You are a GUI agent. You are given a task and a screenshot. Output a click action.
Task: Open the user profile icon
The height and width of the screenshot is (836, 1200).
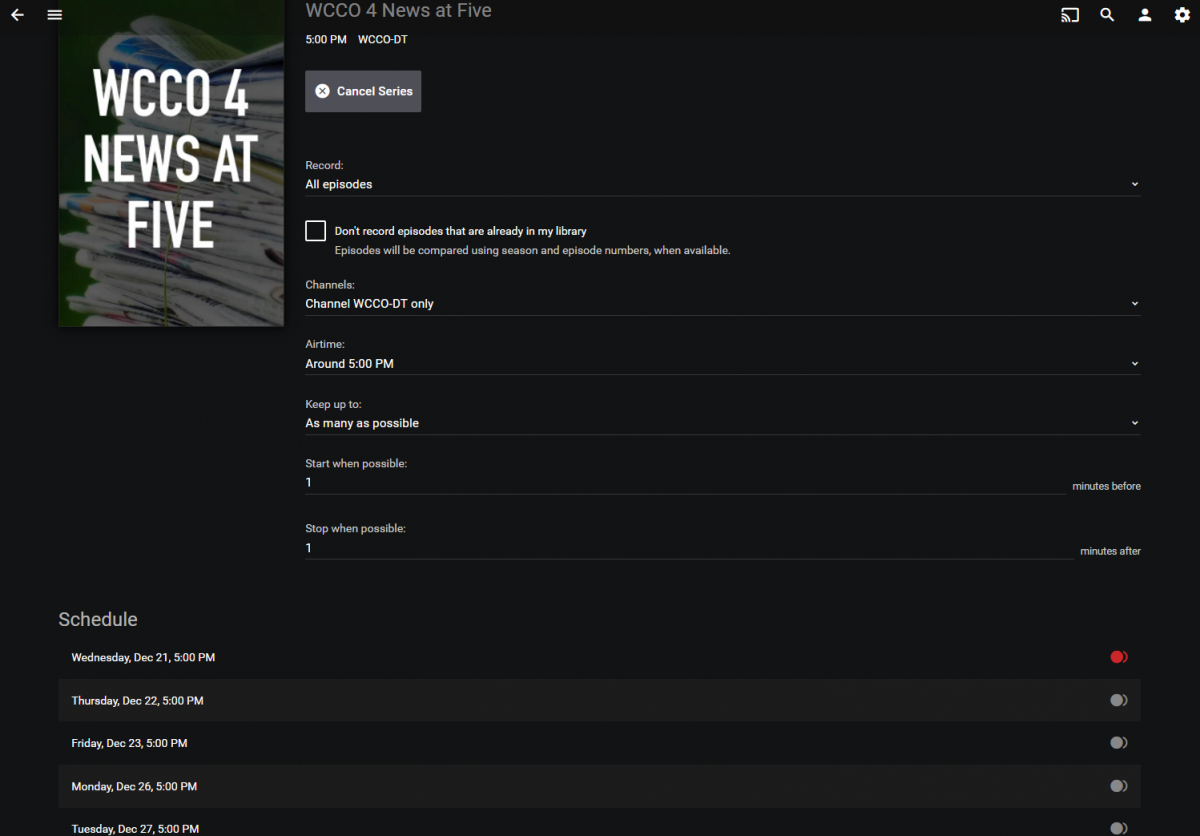[x=1145, y=15]
